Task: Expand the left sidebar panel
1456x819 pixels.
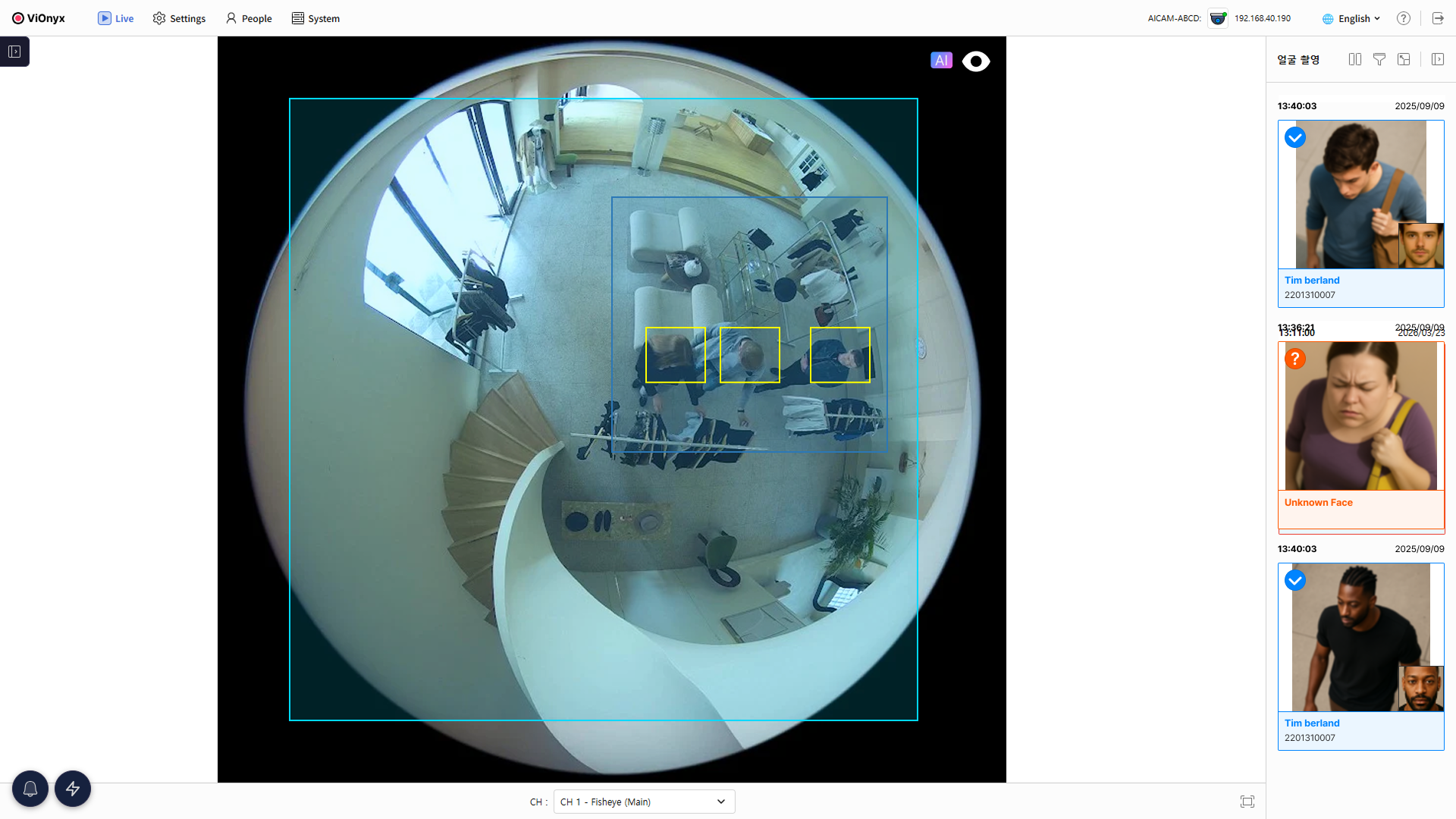Action: pyautogui.click(x=14, y=52)
